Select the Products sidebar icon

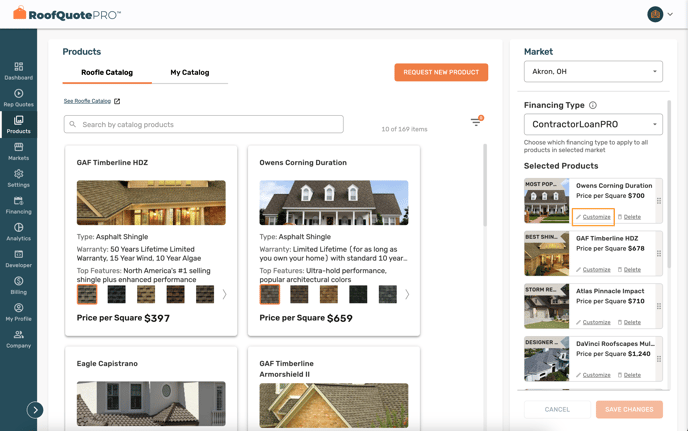point(18,125)
